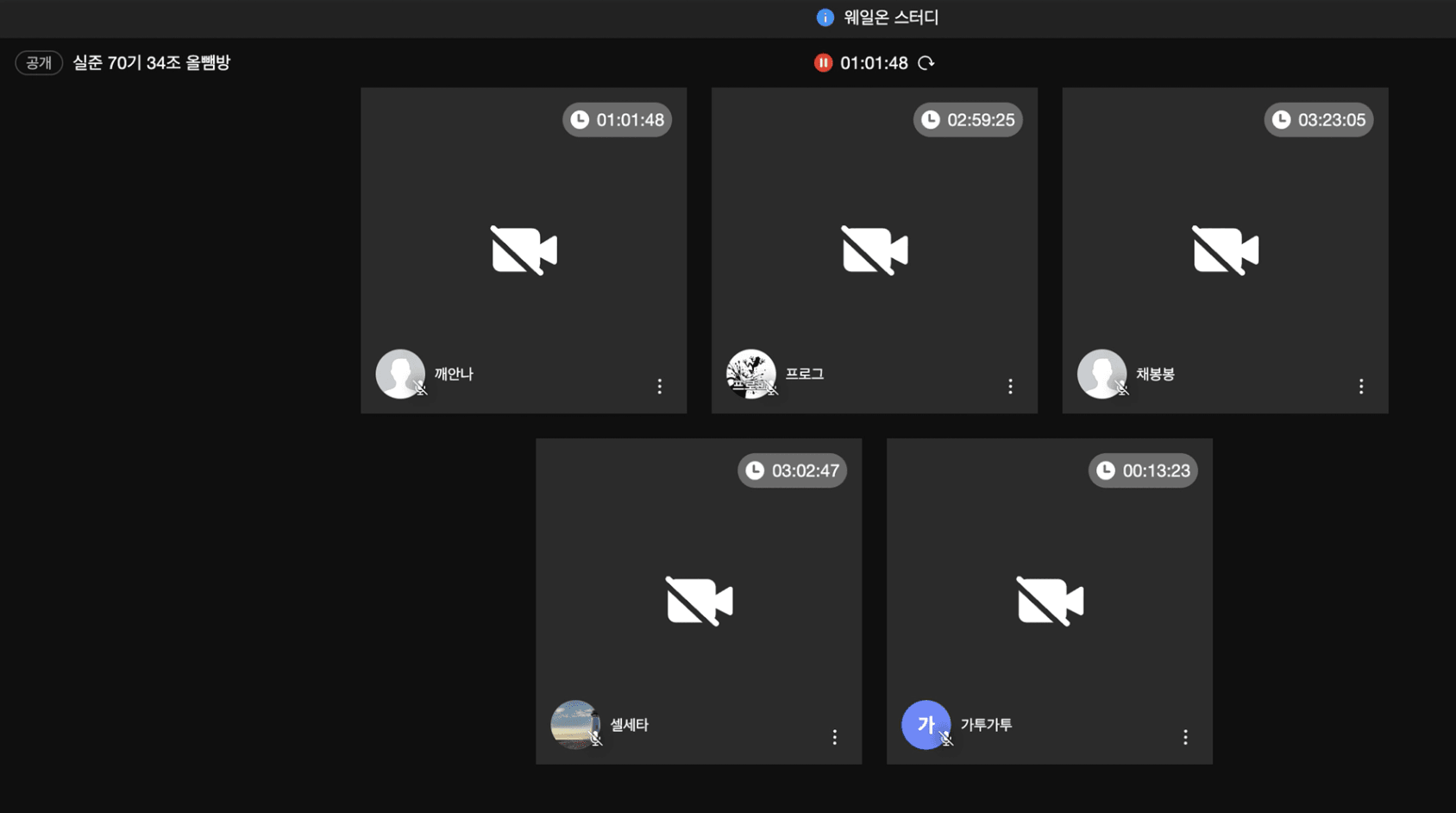Open more options menu for 가투가투
Image resolution: width=1456 pixels, height=813 pixels.
point(1185,737)
